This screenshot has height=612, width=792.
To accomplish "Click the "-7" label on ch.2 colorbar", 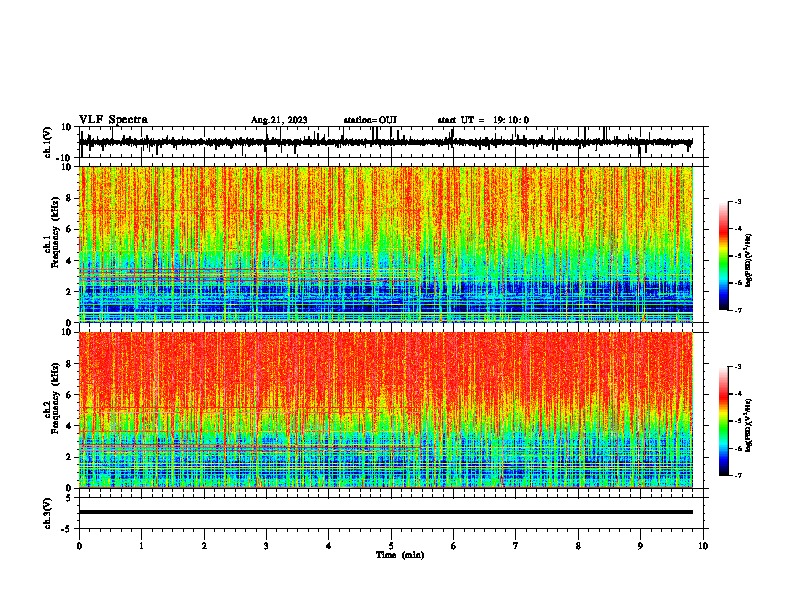I will (x=737, y=475).
